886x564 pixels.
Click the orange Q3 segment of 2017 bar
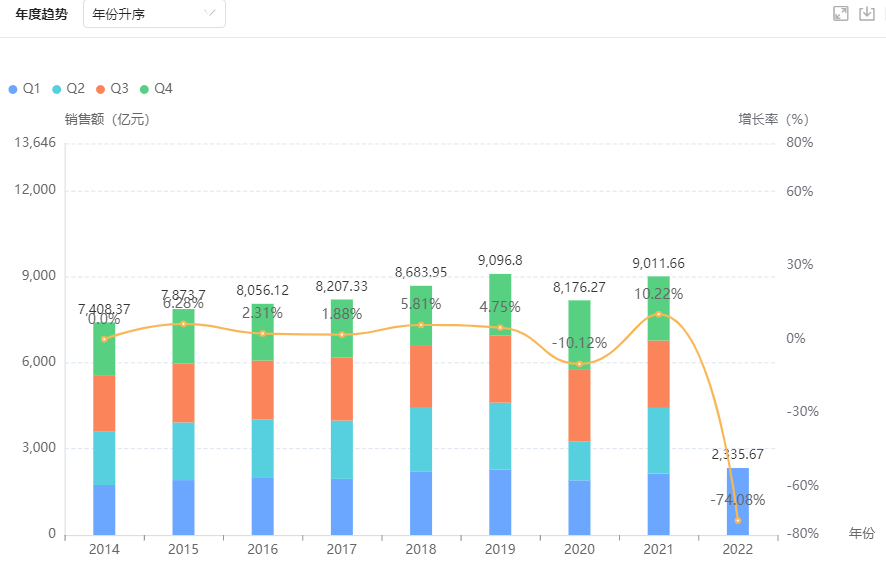tap(342, 388)
